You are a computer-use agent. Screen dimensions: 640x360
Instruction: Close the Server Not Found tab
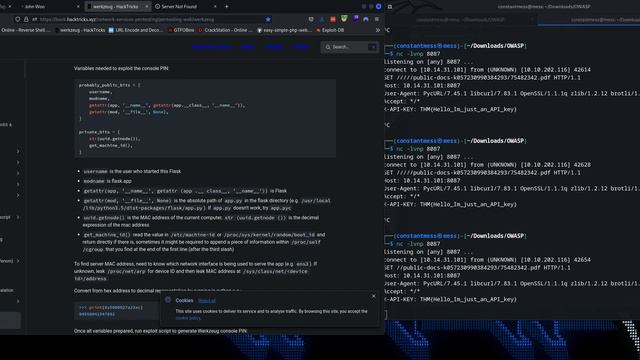coord(215,7)
